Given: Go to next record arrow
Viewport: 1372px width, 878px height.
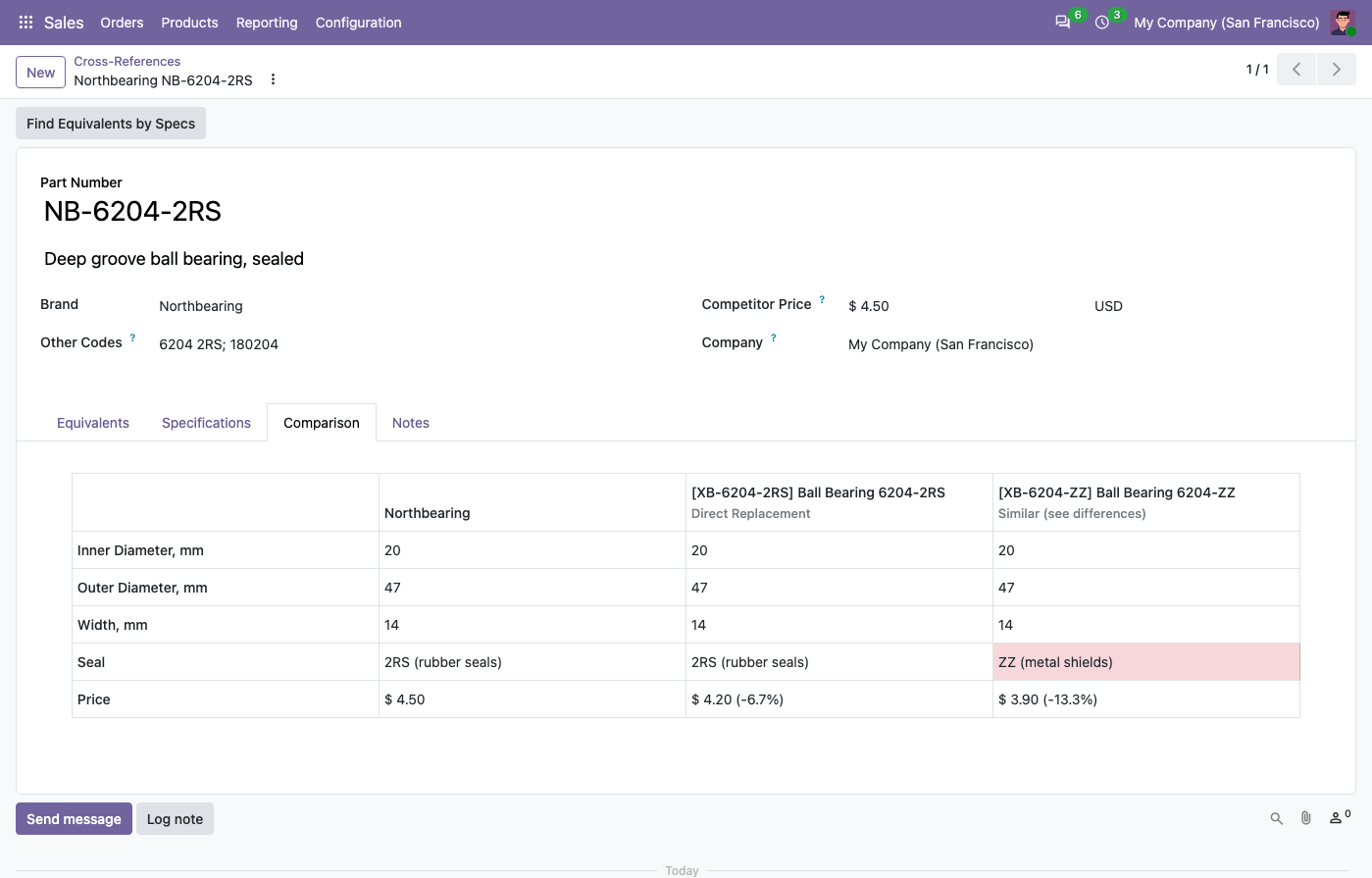Looking at the screenshot, I should (x=1337, y=70).
